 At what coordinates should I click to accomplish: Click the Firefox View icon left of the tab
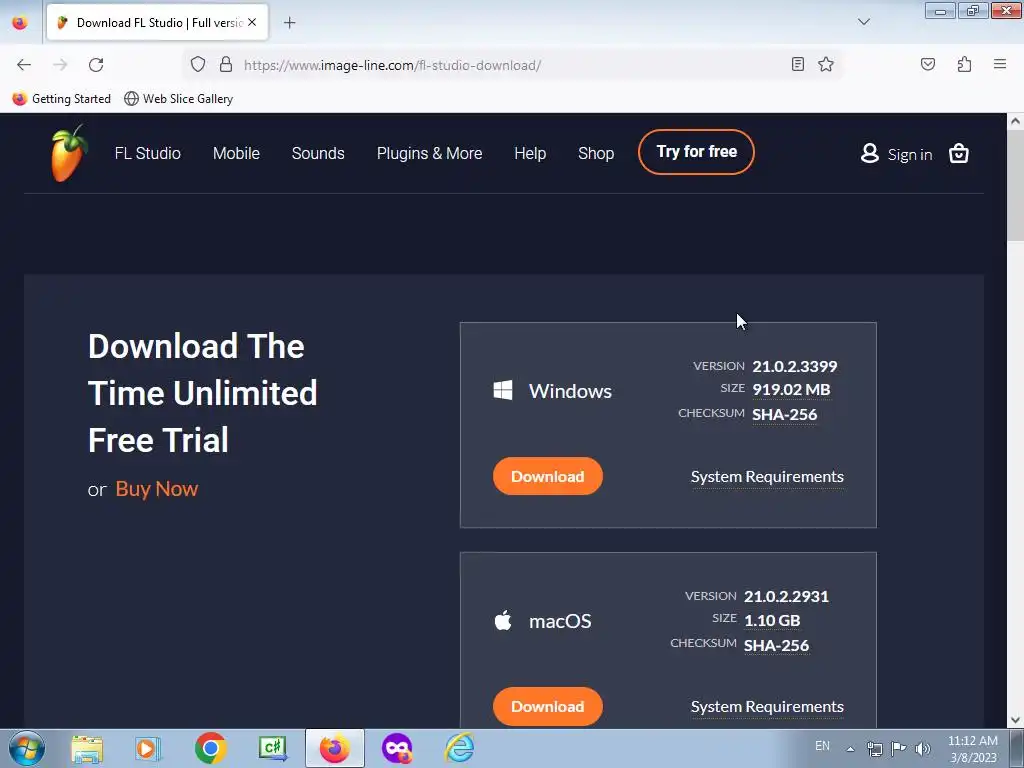pos(20,23)
